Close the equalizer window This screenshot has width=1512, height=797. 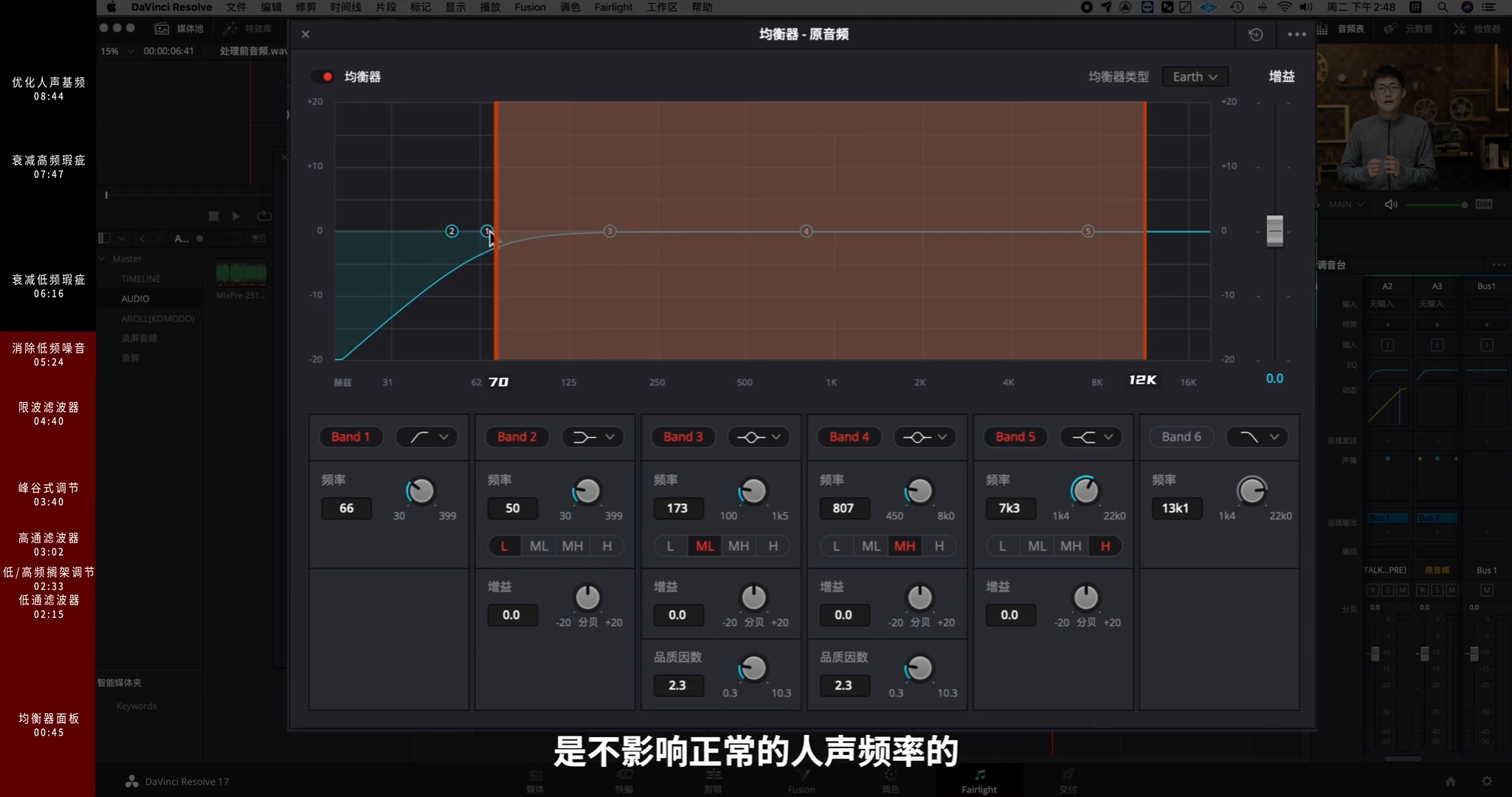[305, 34]
